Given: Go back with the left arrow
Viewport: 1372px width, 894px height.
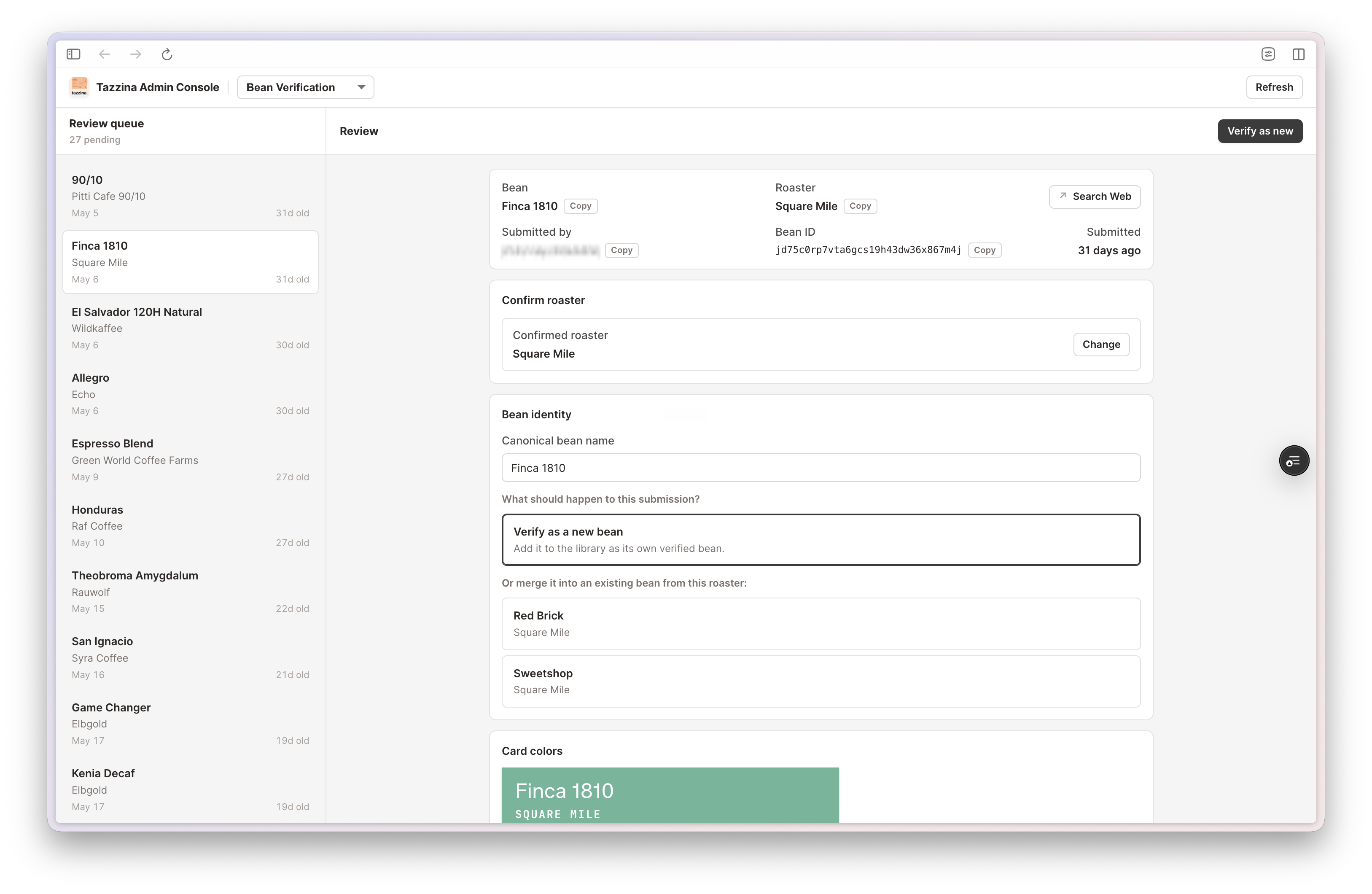Looking at the screenshot, I should click(x=104, y=54).
